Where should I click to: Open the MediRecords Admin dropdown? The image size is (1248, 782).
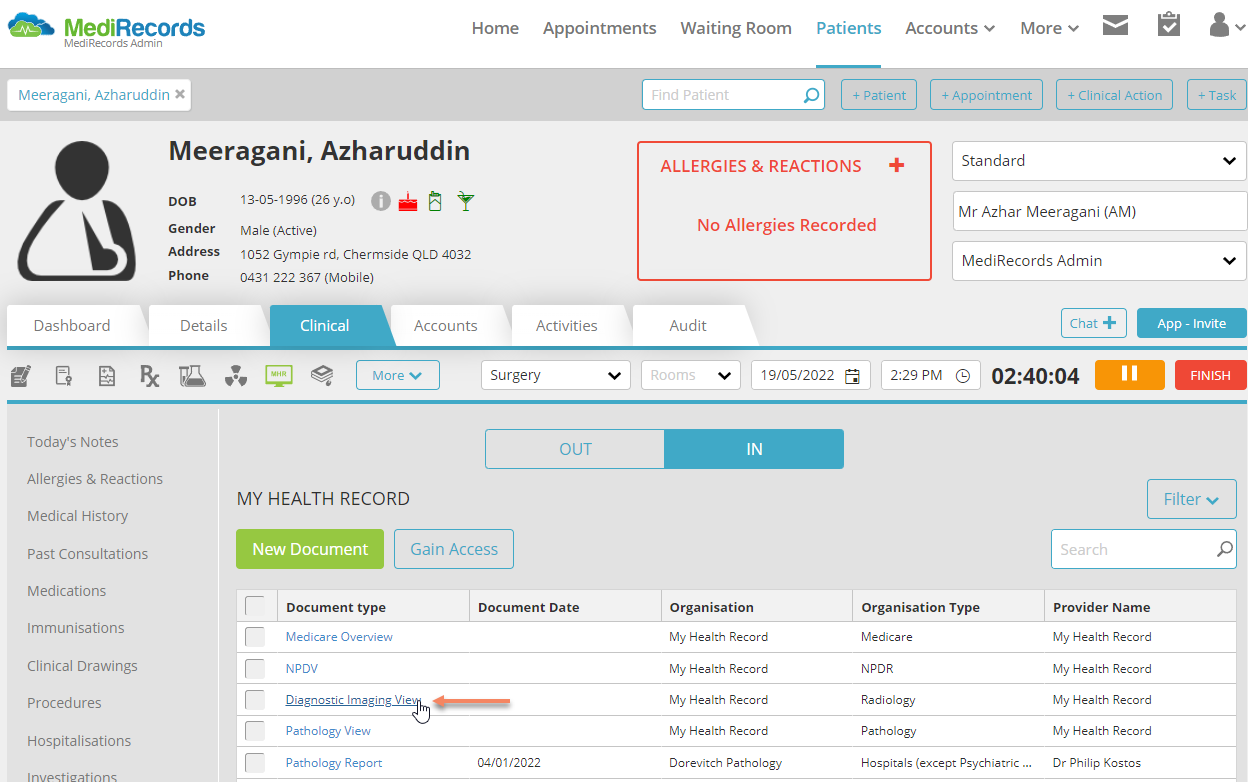coord(1099,261)
